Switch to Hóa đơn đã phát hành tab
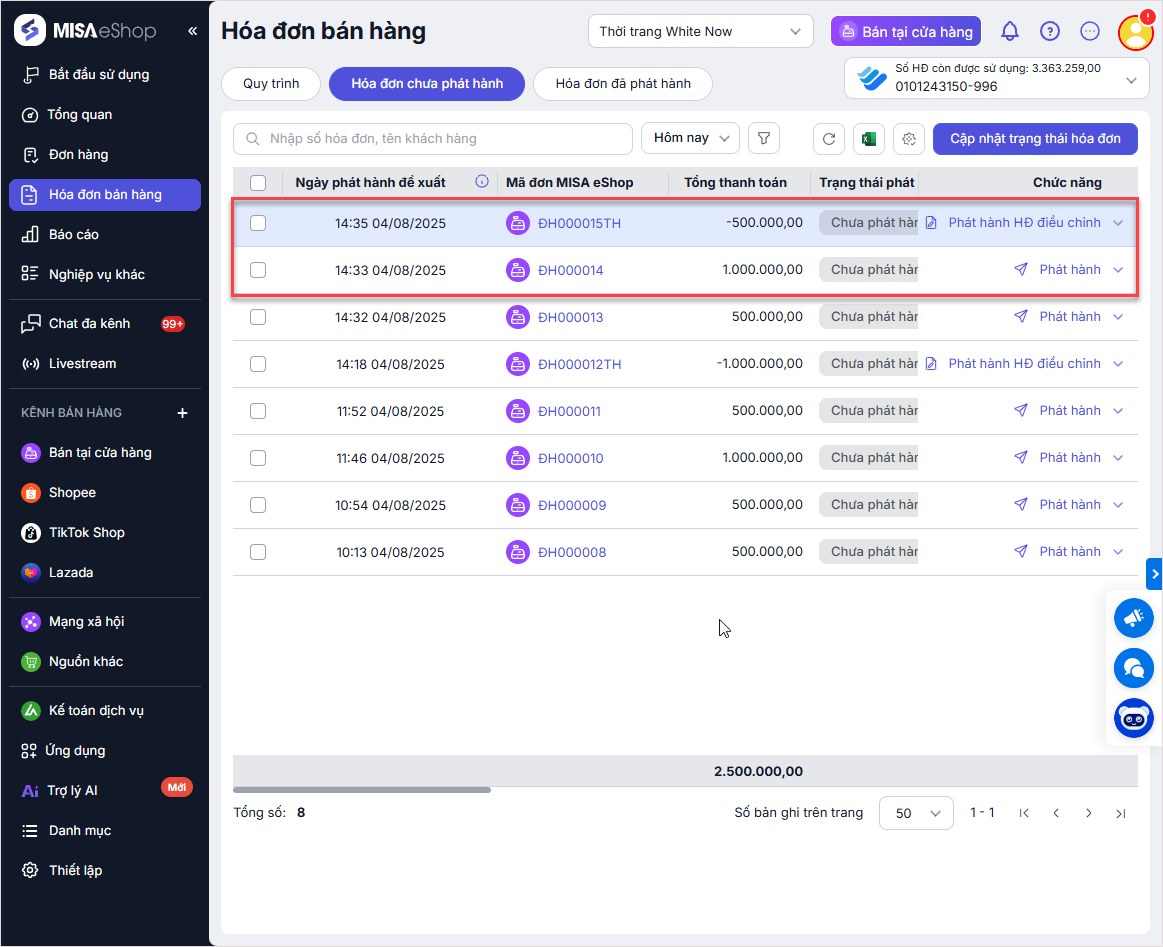 pyautogui.click(x=622, y=84)
